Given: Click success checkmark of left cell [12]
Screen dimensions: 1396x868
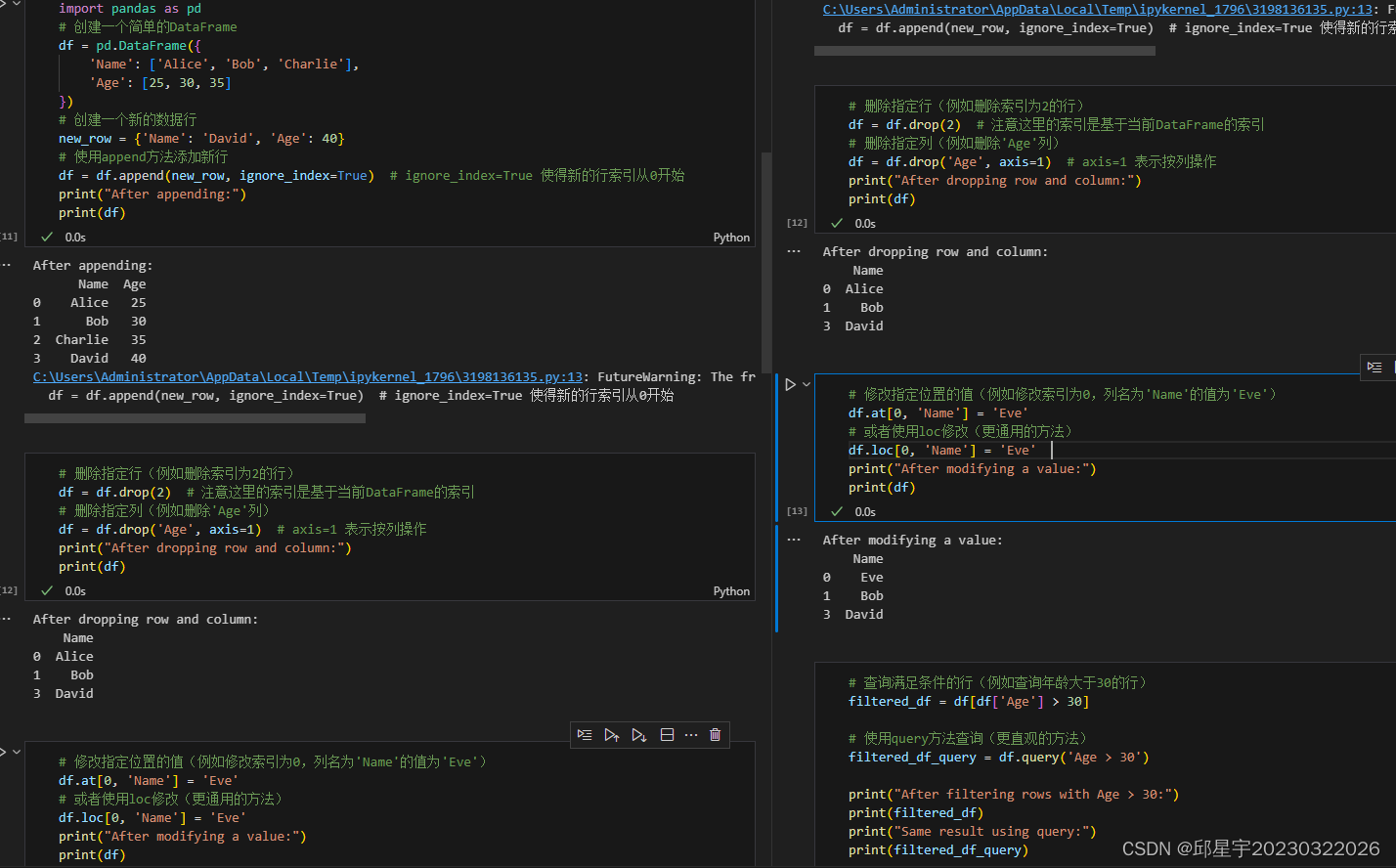Looking at the screenshot, I should (x=47, y=591).
